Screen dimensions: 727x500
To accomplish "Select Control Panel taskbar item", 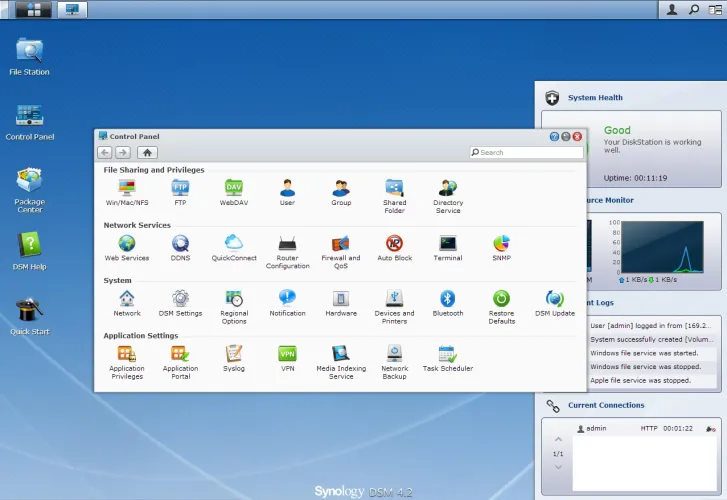I will [x=72, y=9].
